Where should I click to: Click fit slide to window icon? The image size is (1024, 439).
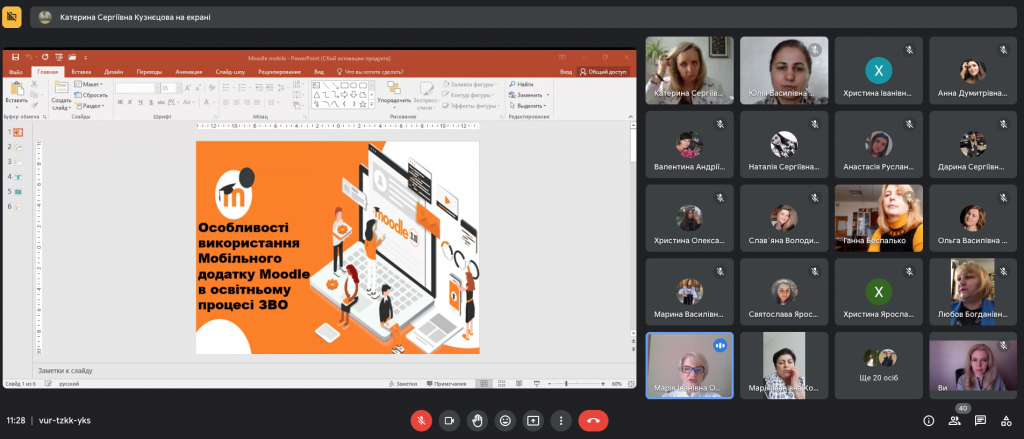click(x=630, y=384)
